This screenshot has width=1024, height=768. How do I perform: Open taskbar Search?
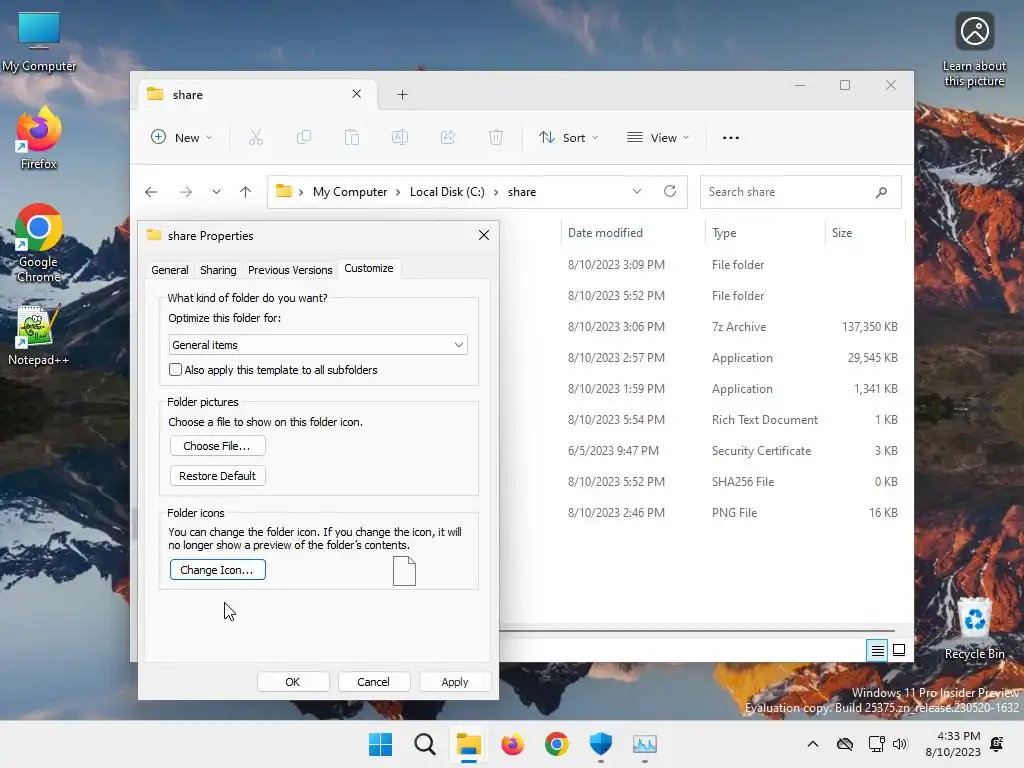pyautogui.click(x=424, y=744)
